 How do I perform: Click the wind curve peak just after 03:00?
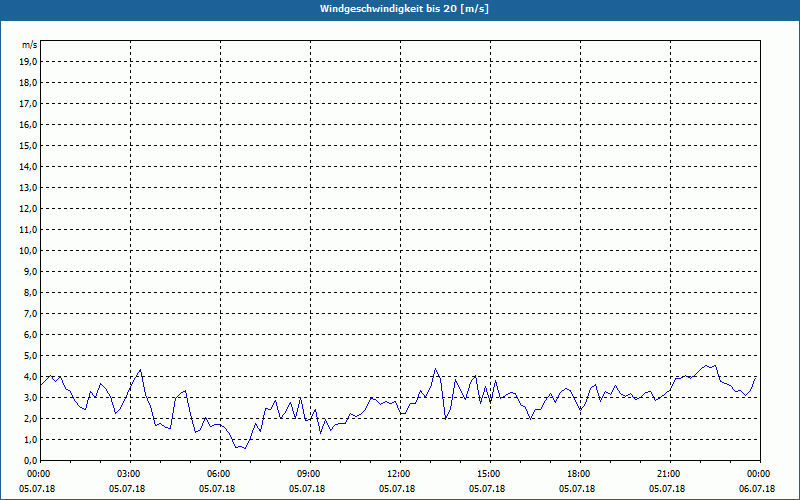[x=140, y=369]
